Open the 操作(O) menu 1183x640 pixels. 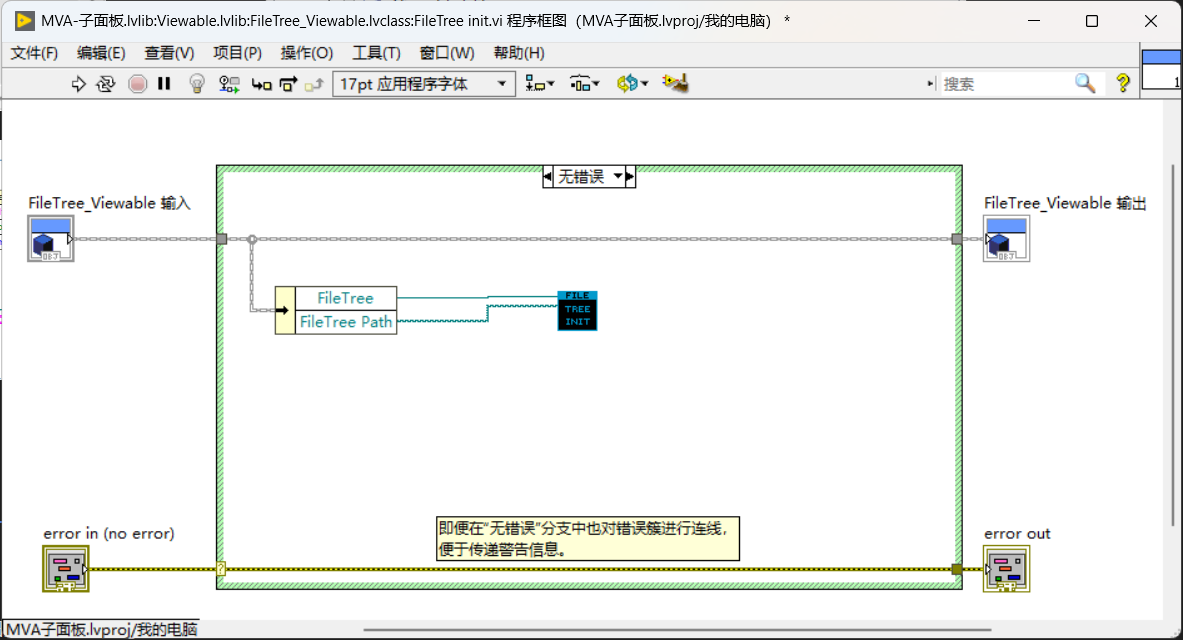306,53
